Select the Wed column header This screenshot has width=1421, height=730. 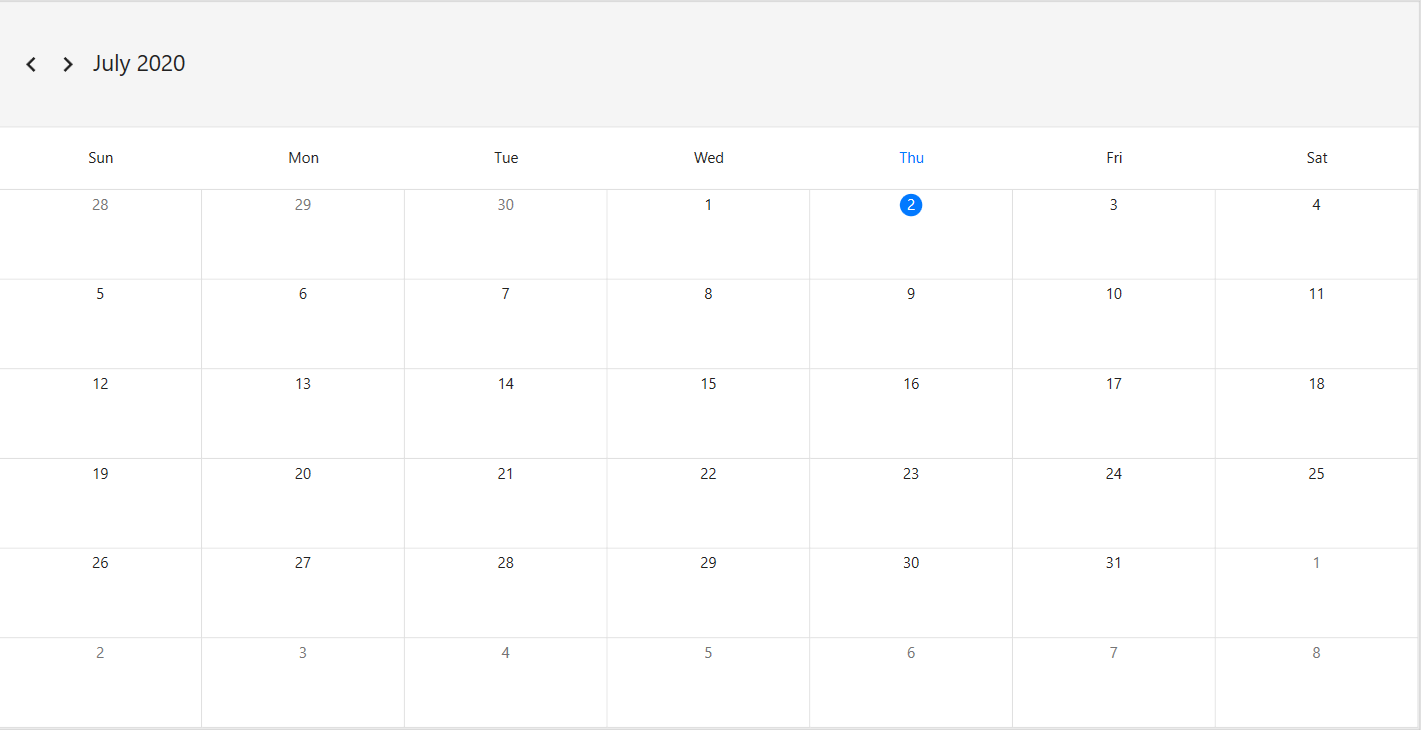point(709,158)
